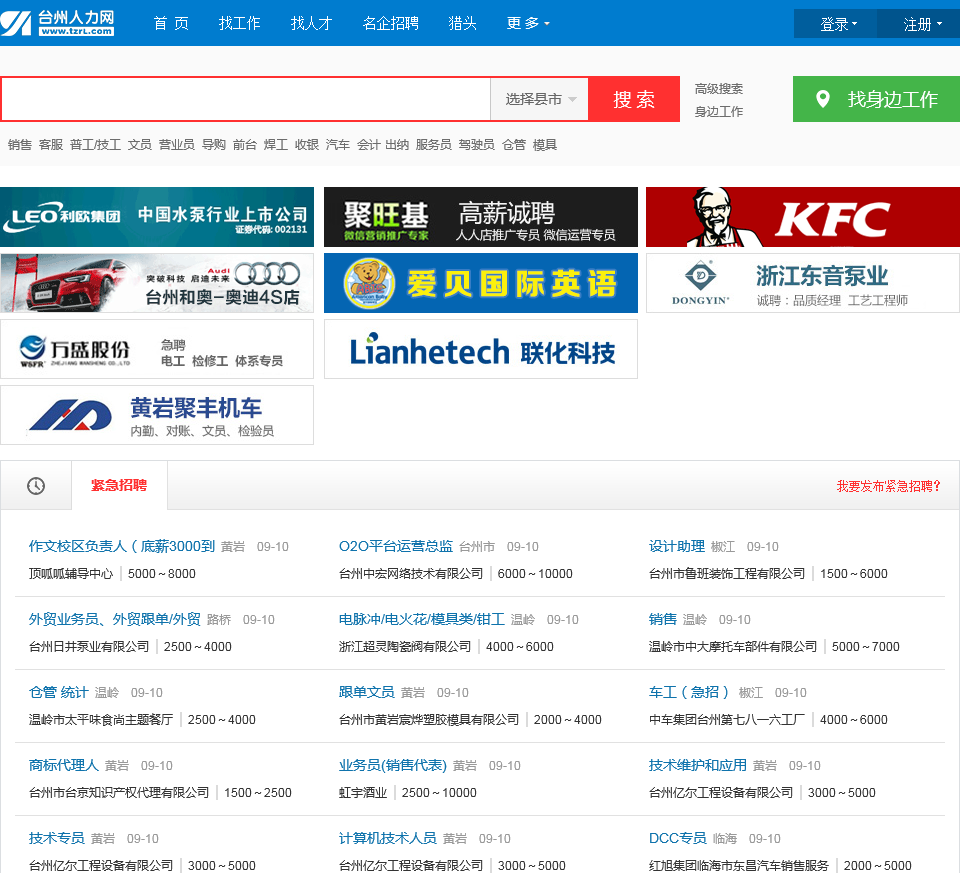Click the 汽车 hot keyword

338,145
